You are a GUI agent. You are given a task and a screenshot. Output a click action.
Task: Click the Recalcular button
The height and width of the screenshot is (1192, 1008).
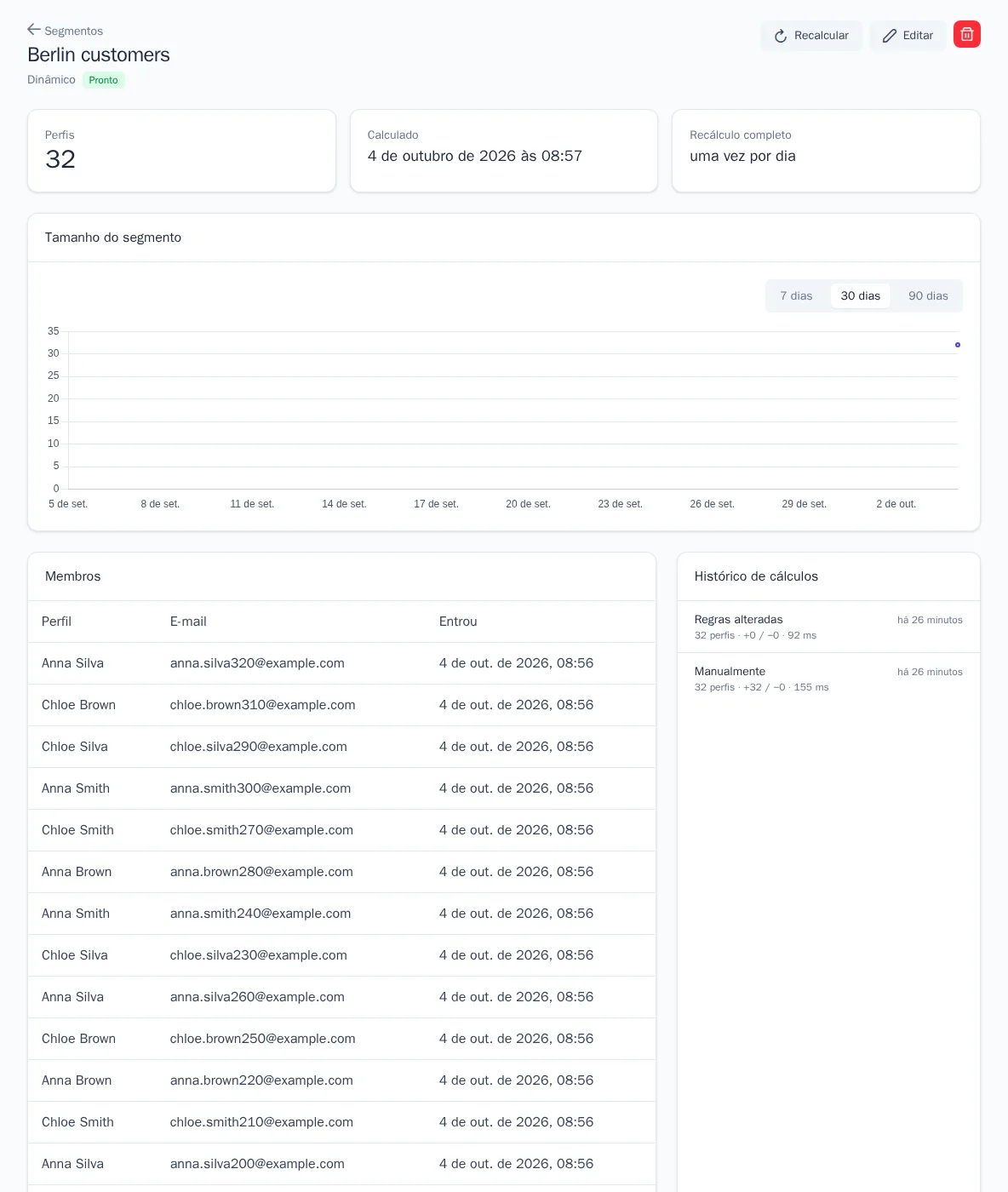pos(811,36)
